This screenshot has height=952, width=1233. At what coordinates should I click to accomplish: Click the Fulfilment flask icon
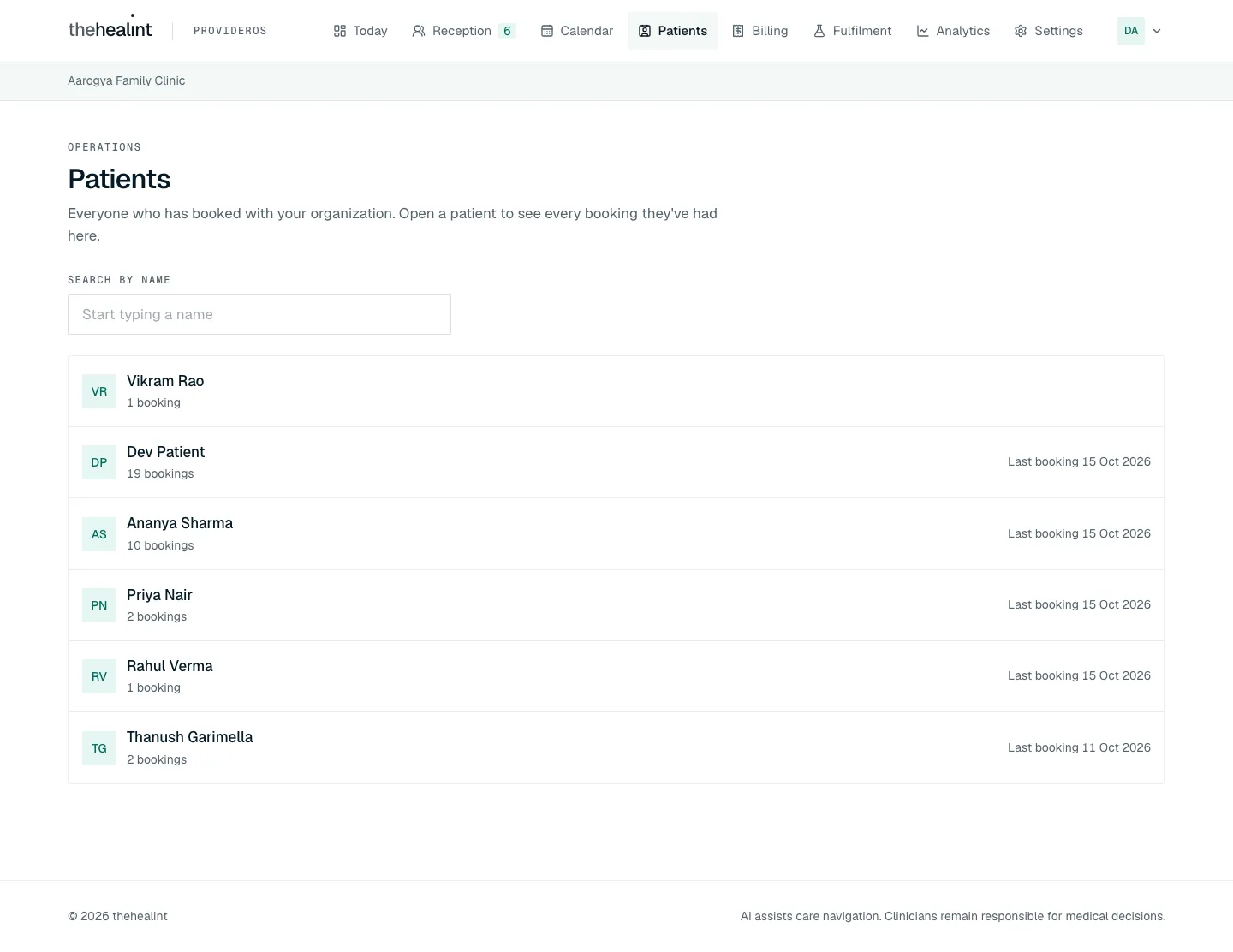click(819, 31)
